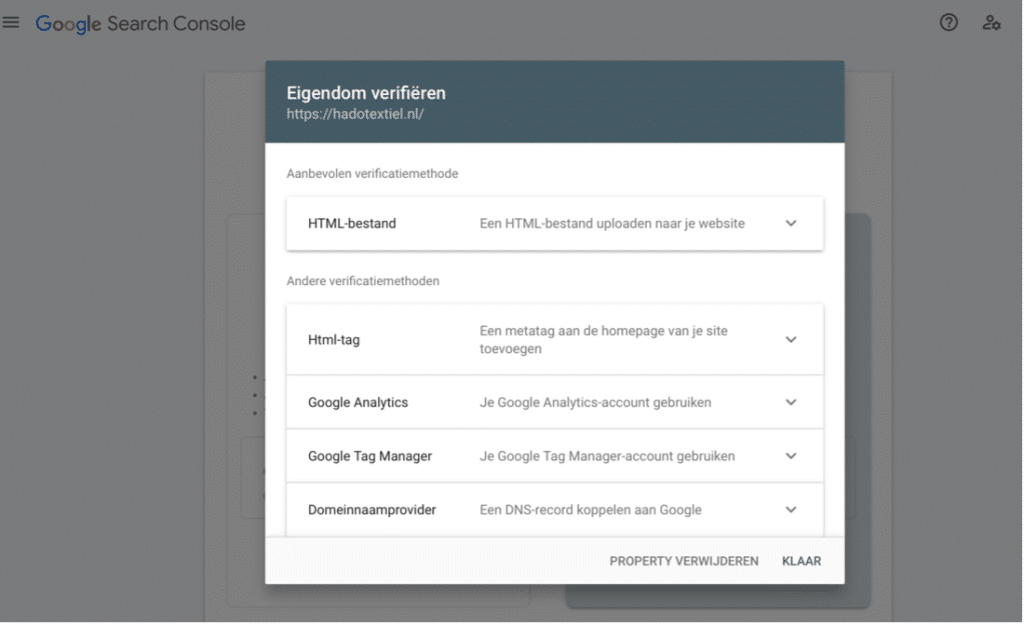This screenshot has width=1024, height=626.
Task: Click the question mark help icon
Action: tap(948, 22)
